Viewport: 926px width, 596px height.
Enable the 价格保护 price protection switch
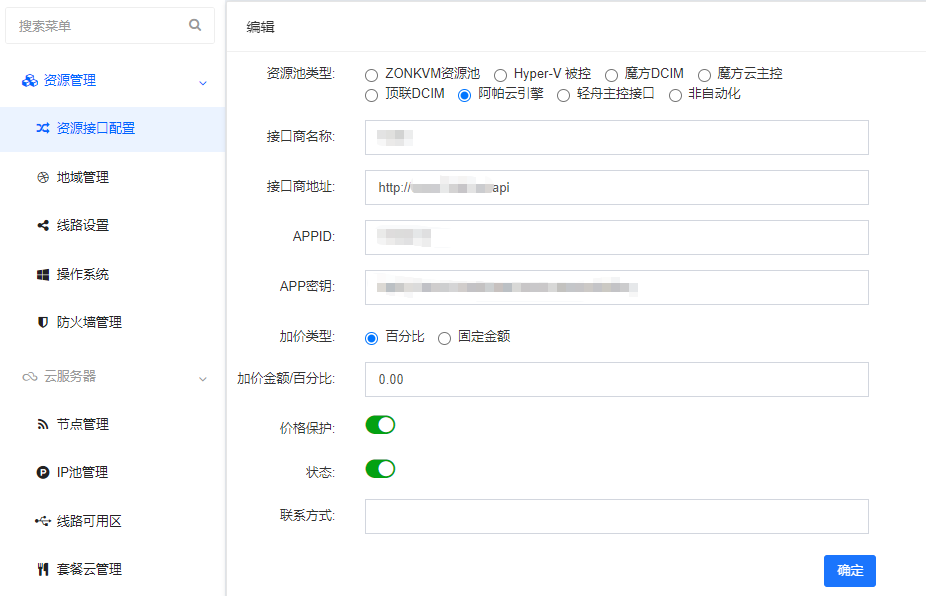pos(380,424)
